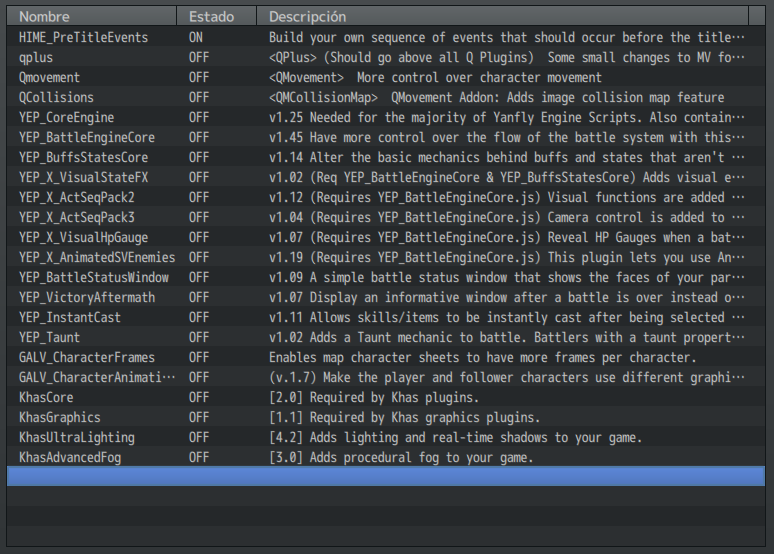Click the OFF status of GALV_CharacterFrames
This screenshot has width=774, height=554.
point(198,357)
